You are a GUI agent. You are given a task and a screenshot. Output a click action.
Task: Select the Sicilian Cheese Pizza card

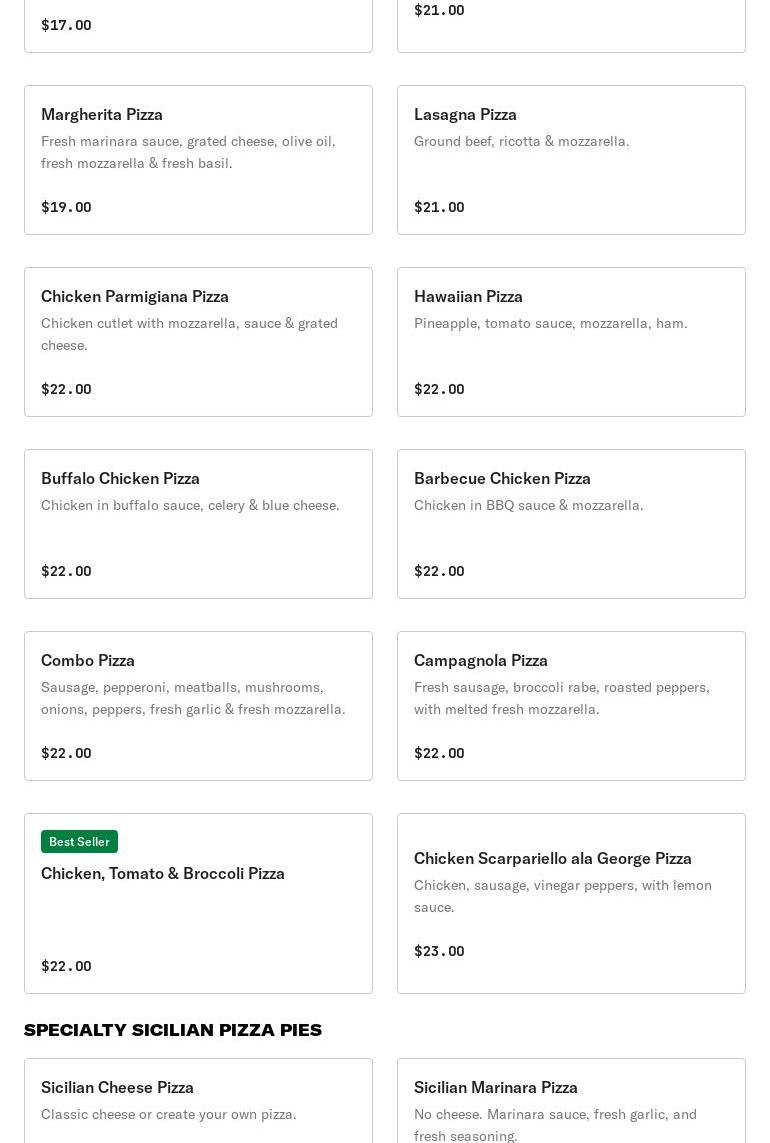point(198,1100)
